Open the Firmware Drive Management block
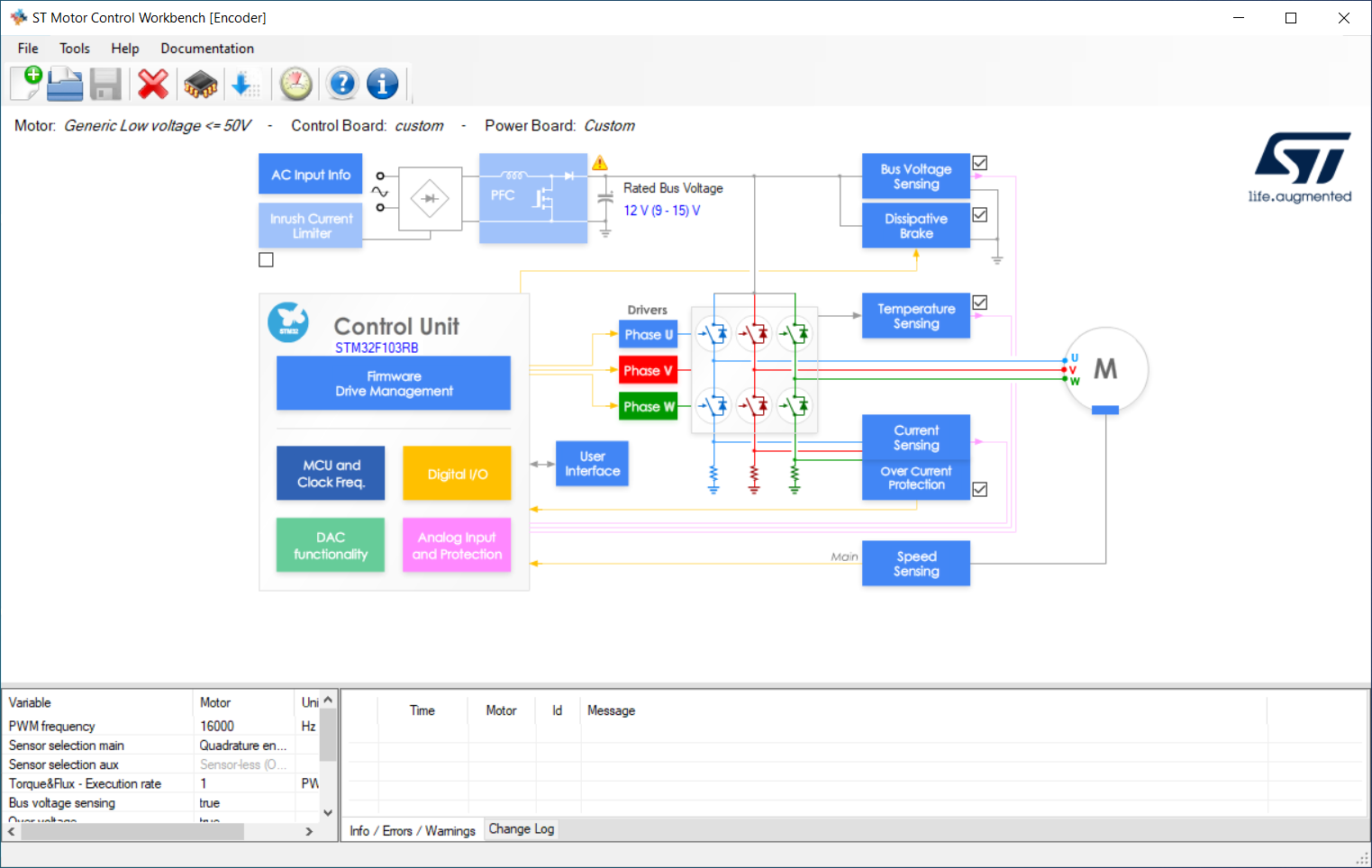1372x868 pixels. pyautogui.click(x=394, y=384)
